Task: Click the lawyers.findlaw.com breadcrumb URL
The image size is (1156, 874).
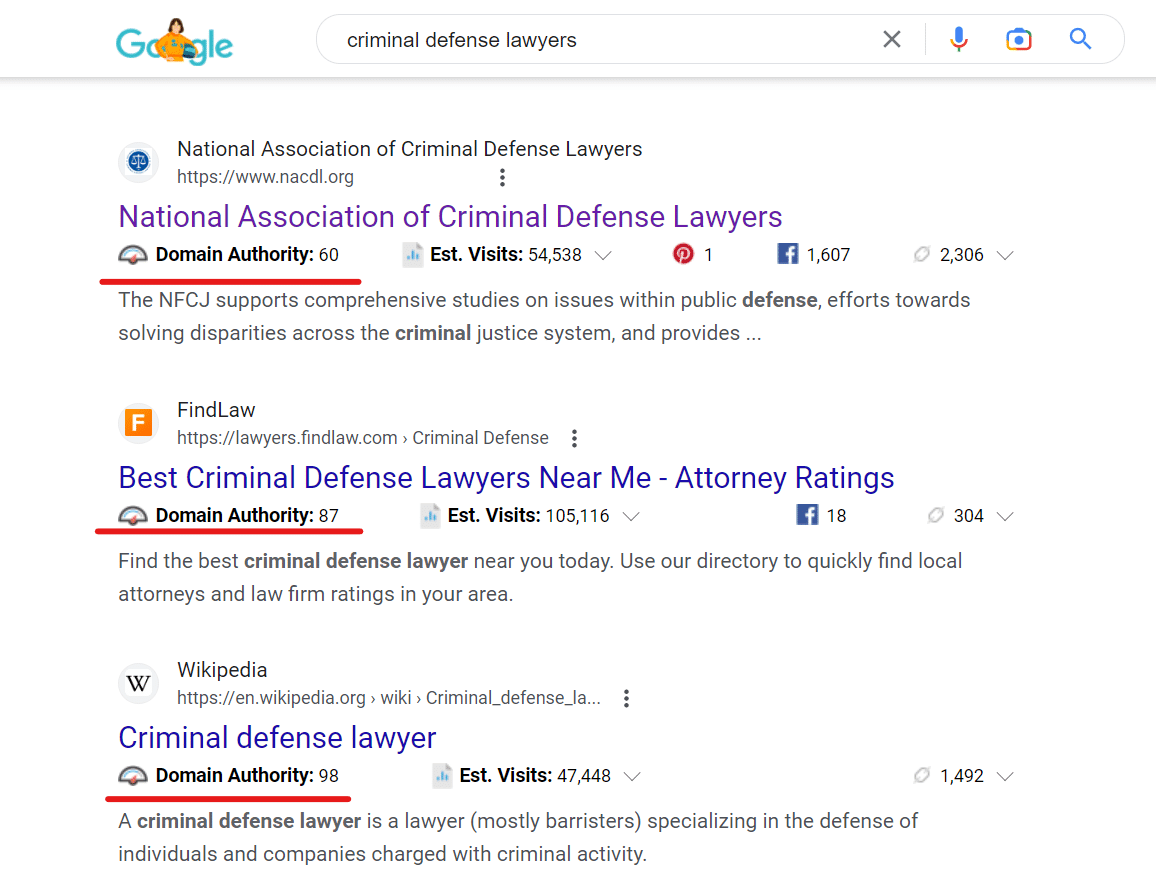Action: point(363,438)
